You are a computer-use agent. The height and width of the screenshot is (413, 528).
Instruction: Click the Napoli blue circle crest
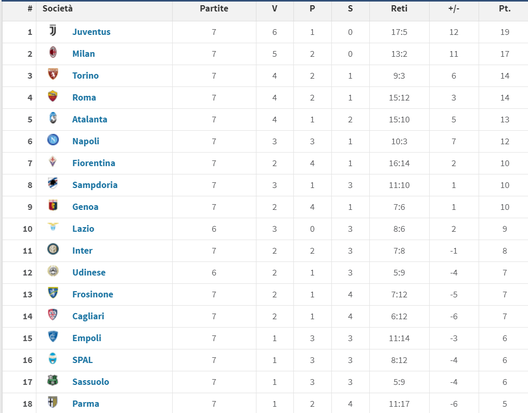tap(53, 140)
